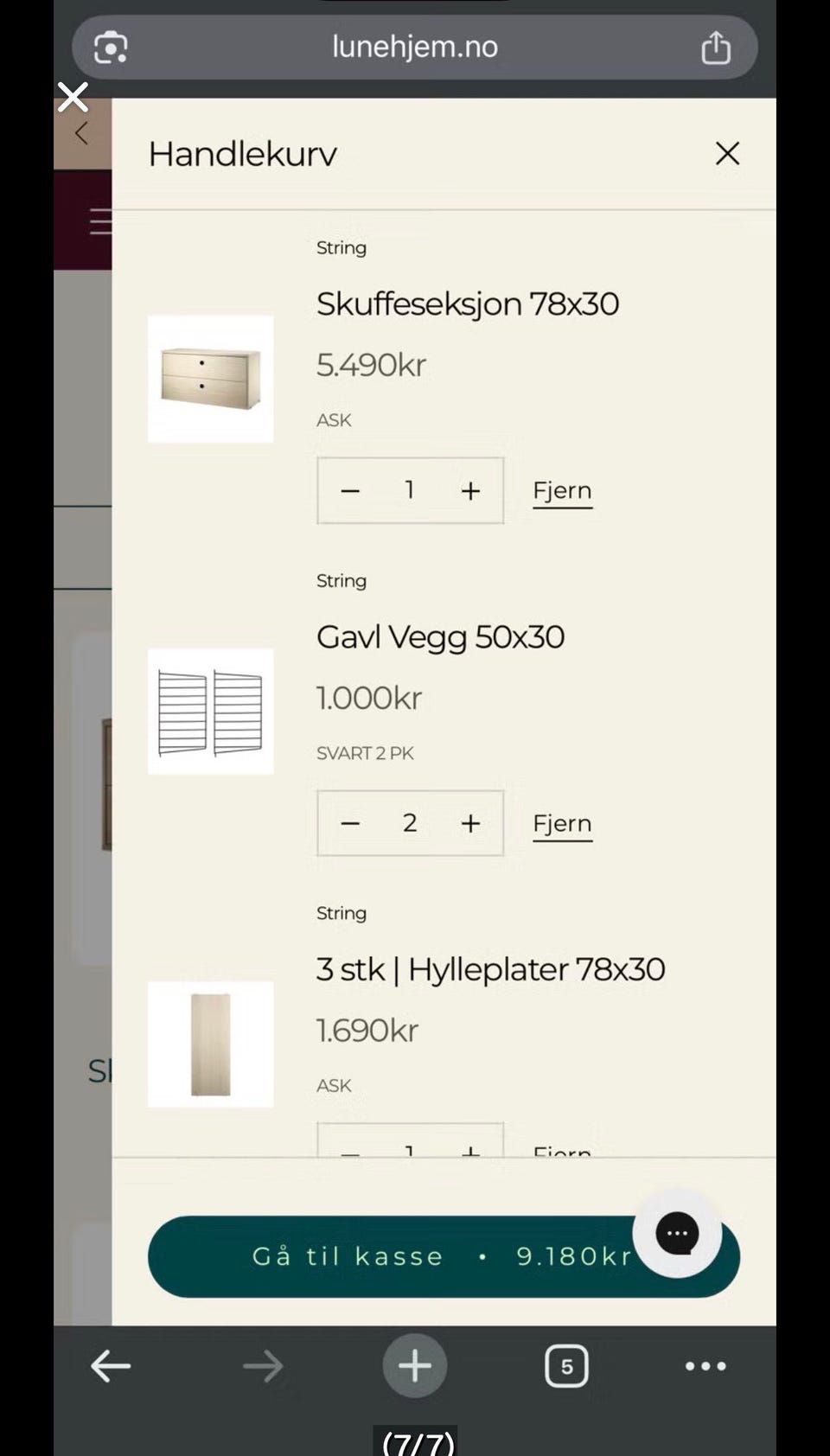Tap the browser share icon
This screenshot has width=830, height=1456.
[715, 47]
